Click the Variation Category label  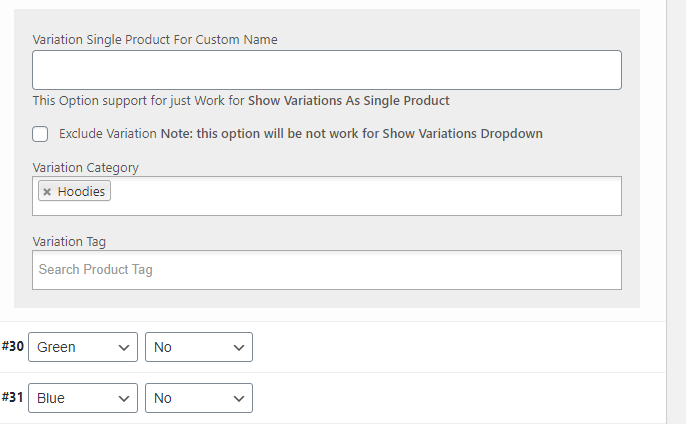click(85, 168)
